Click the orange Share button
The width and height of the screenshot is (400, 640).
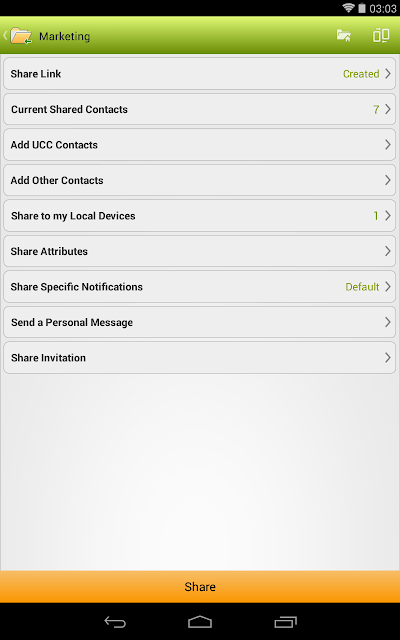pos(200,587)
